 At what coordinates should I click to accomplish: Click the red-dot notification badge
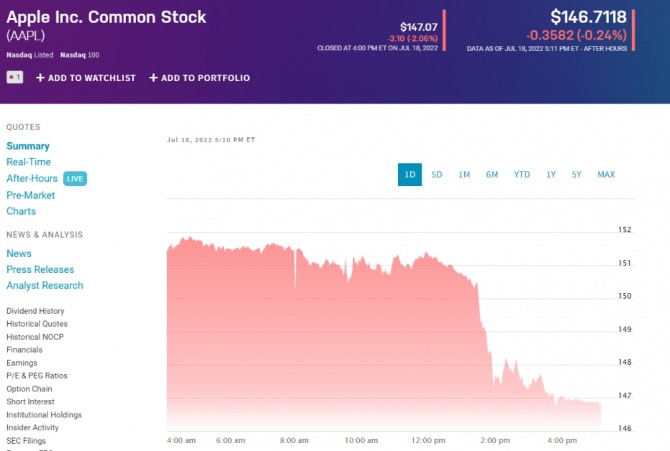tap(14, 77)
